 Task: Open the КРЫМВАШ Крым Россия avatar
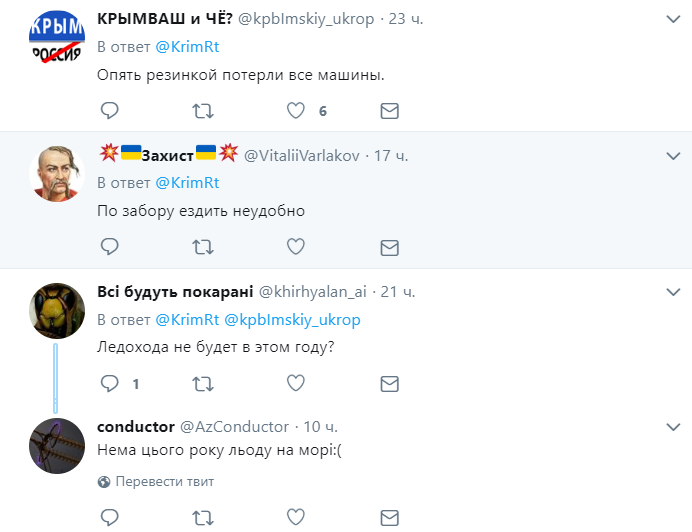(x=56, y=37)
